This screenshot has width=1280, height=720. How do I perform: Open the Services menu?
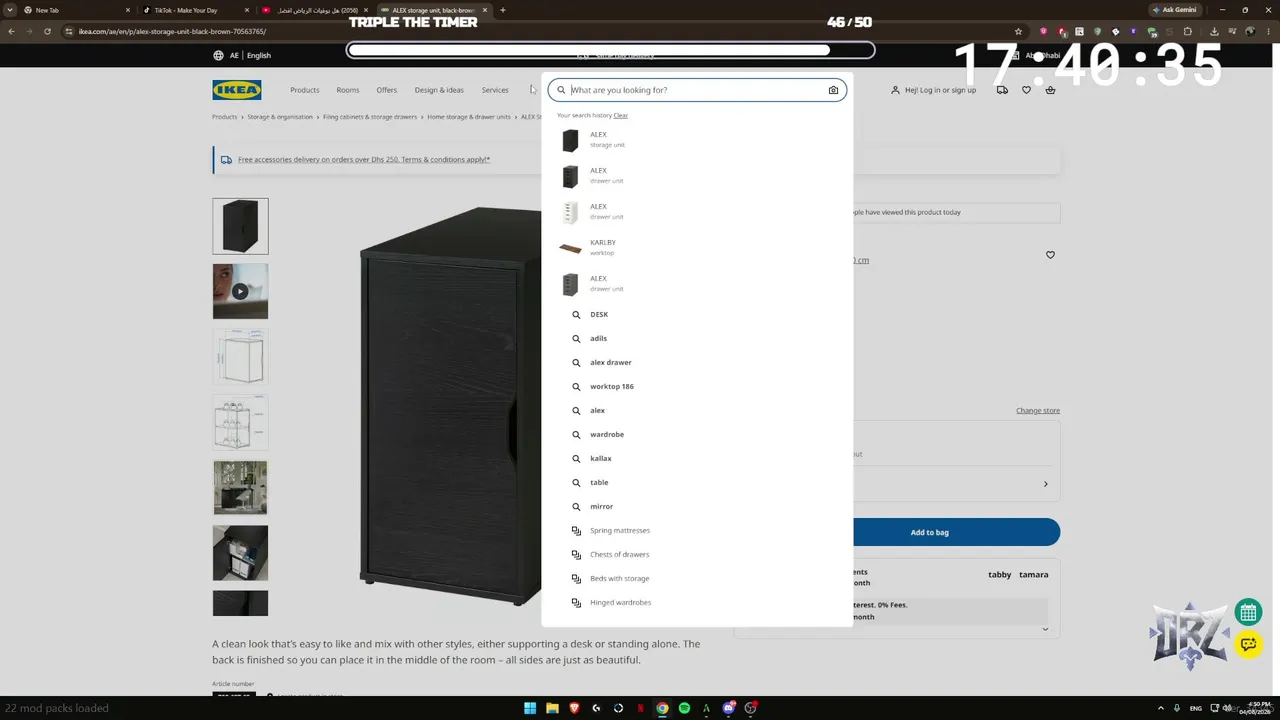[x=495, y=90]
